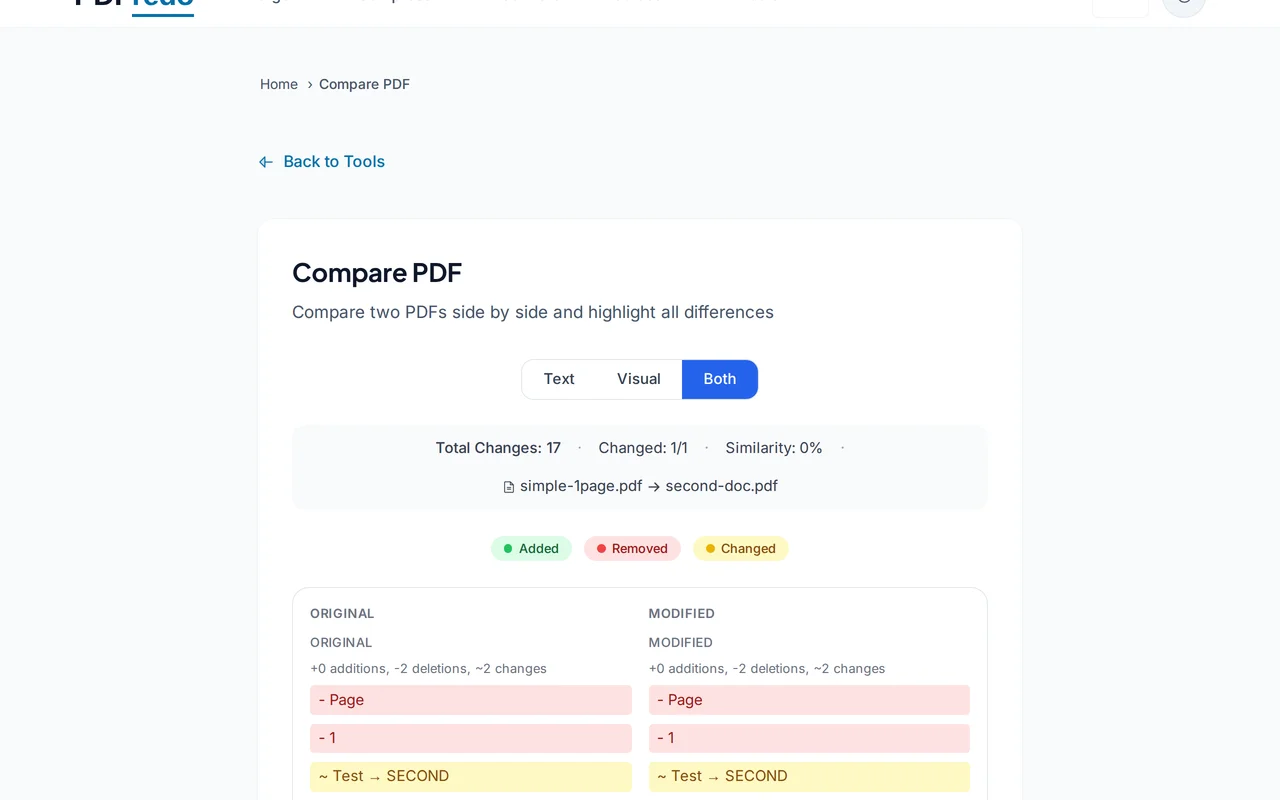Expand the chevron between Home and Compare PDF
Screen dimensions: 1280x800
tap(310, 84)
